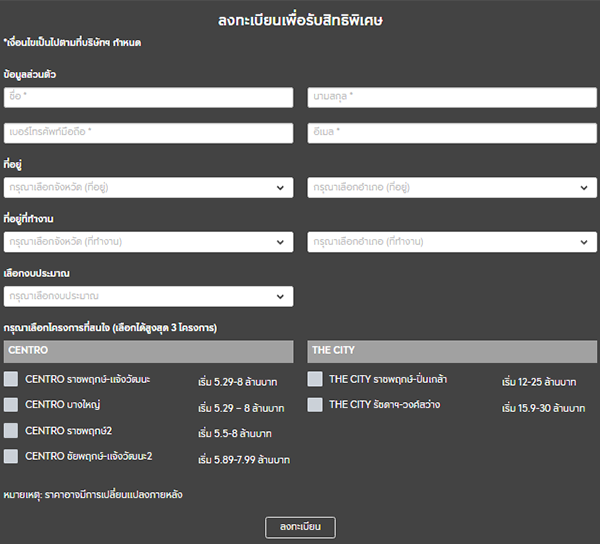The height and width of the screenshot is (544, 600).
Task: Click the last name input field
Action: pos(452,97)
